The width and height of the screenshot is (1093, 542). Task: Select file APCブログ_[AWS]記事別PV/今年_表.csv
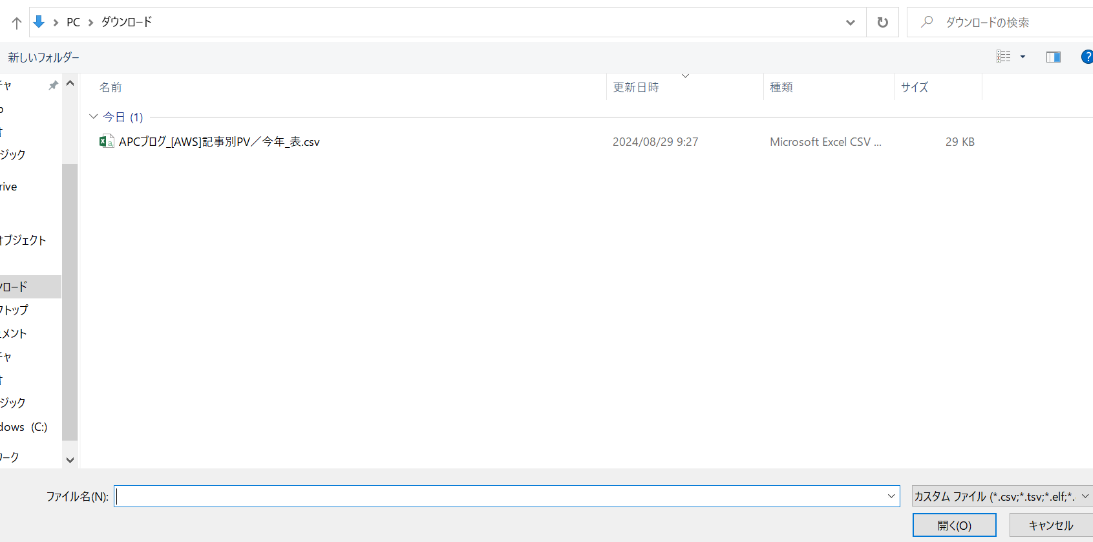[219, 142]
